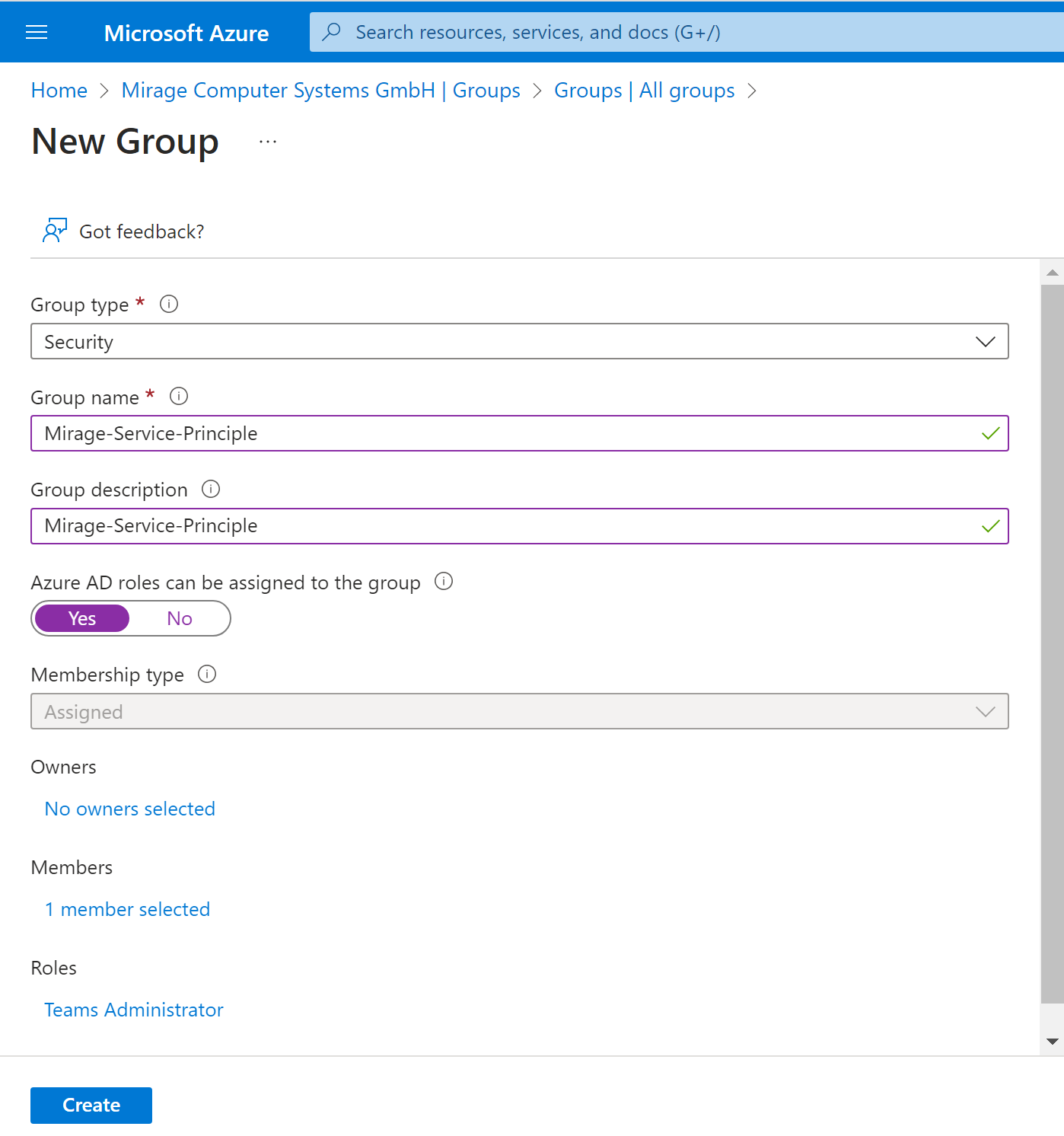Go to the Home breadcrumb
This screenshot has width=1064, height=1136.
coord(59,91)
